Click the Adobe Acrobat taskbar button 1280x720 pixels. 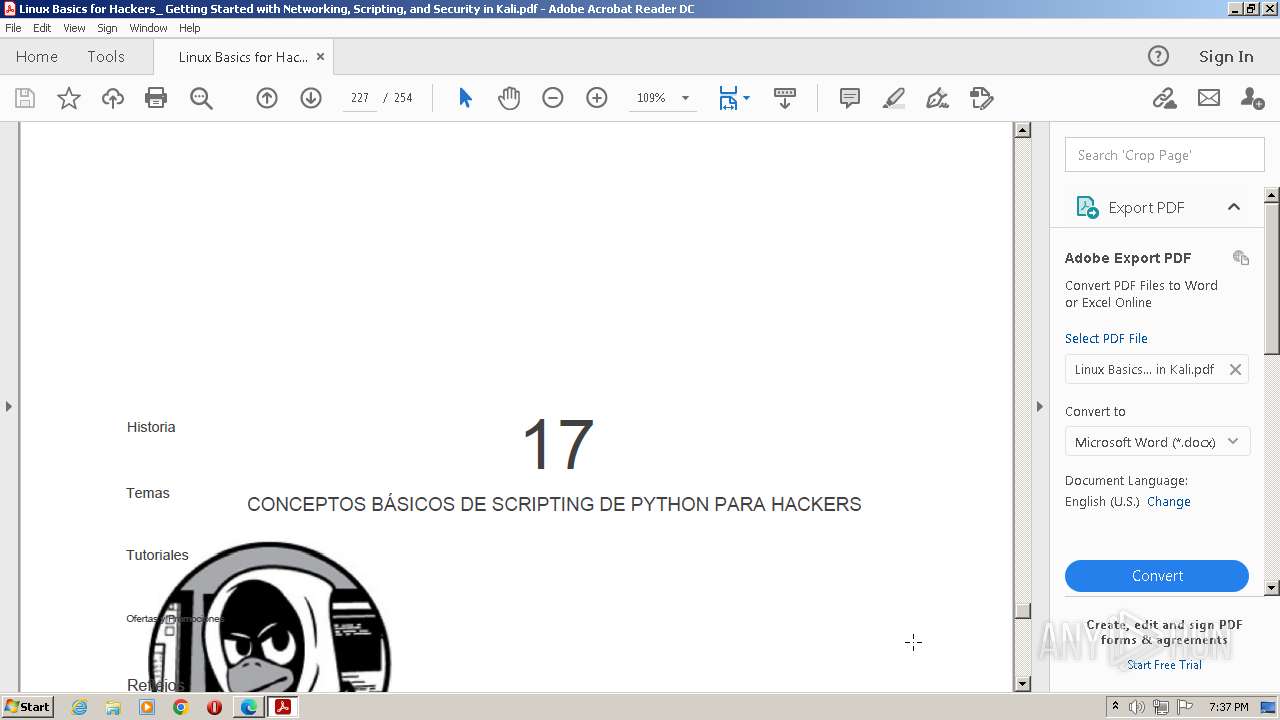283,707
